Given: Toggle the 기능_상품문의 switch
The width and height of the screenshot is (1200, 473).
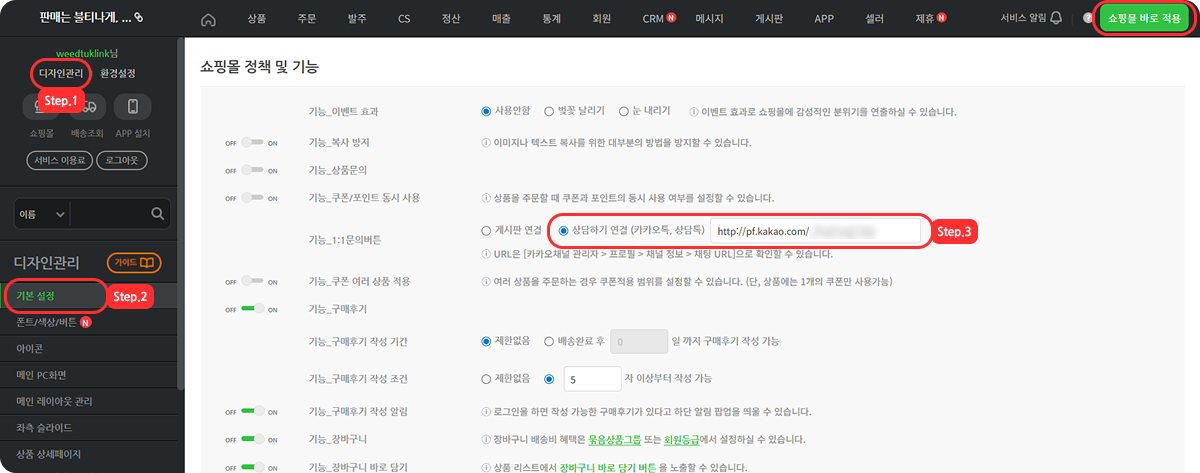Looking at the screenshot, I should tap(252, 171).
